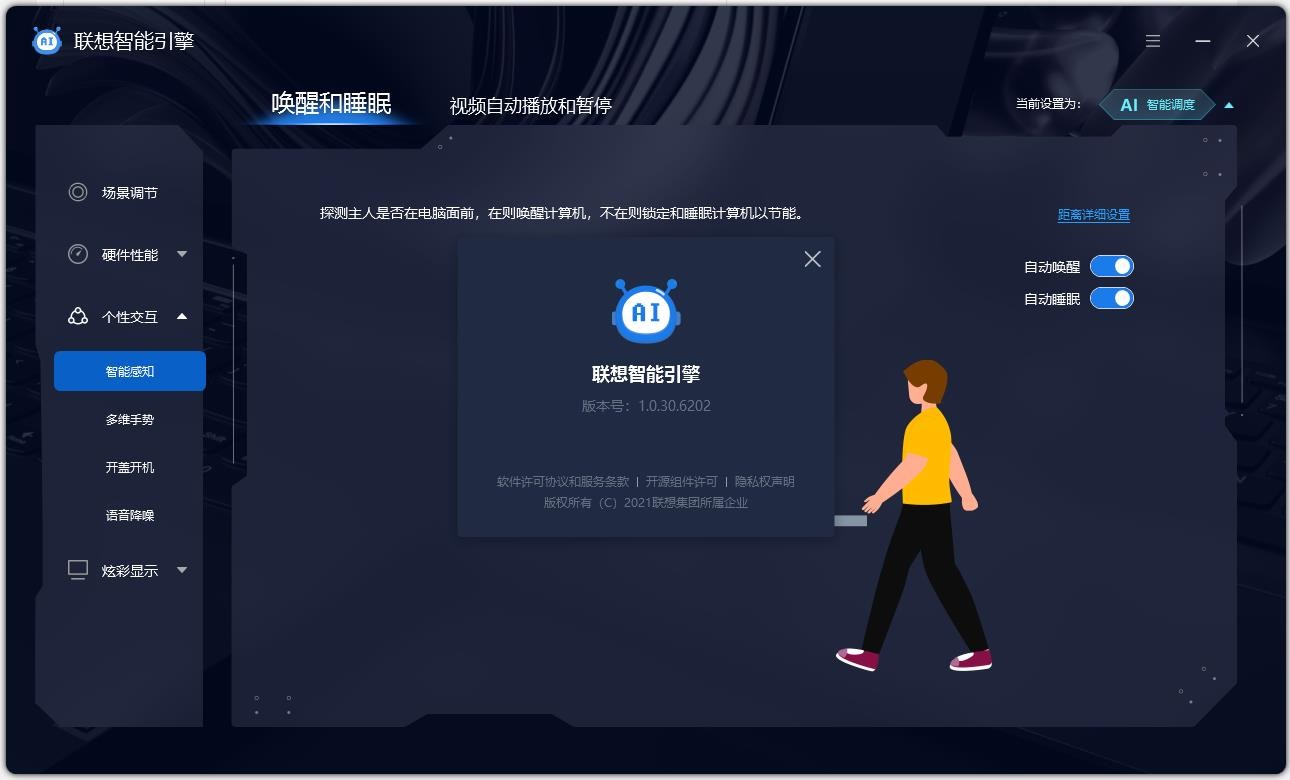The image size is (1290, 780).
Task: Click the AI robot icon in about dialog
Action: (x=646, y=311)
